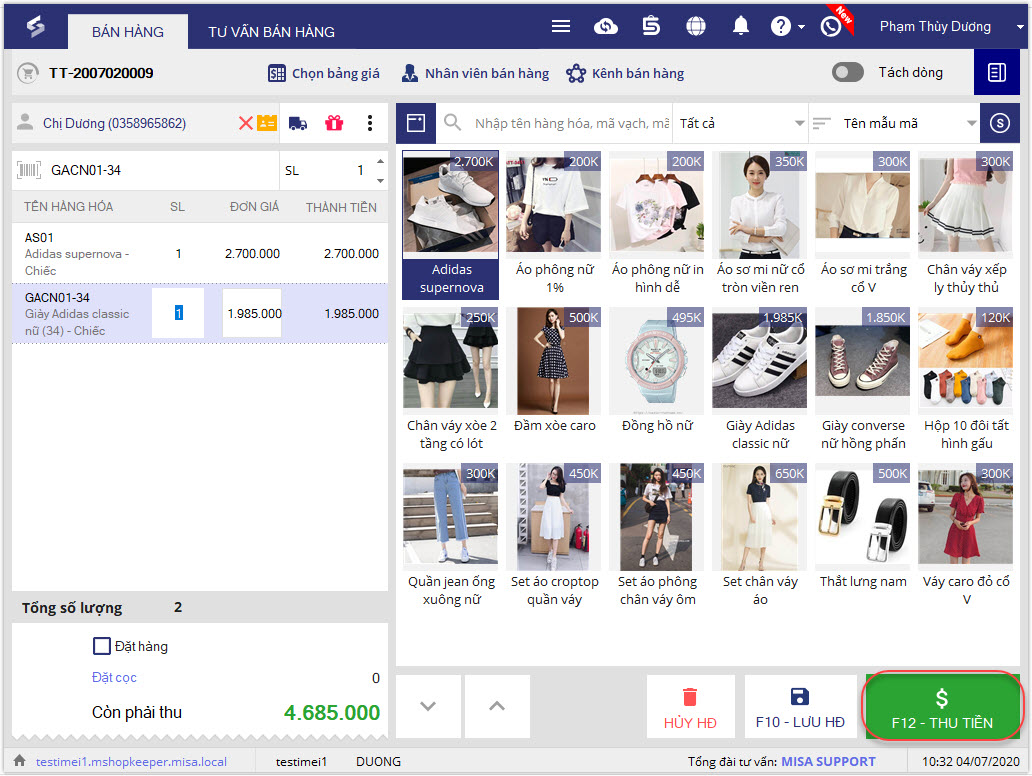The height and width of the screenshot is (776, 1032).
Task: Open the hamburger menu icon
Action: point(561,26)
